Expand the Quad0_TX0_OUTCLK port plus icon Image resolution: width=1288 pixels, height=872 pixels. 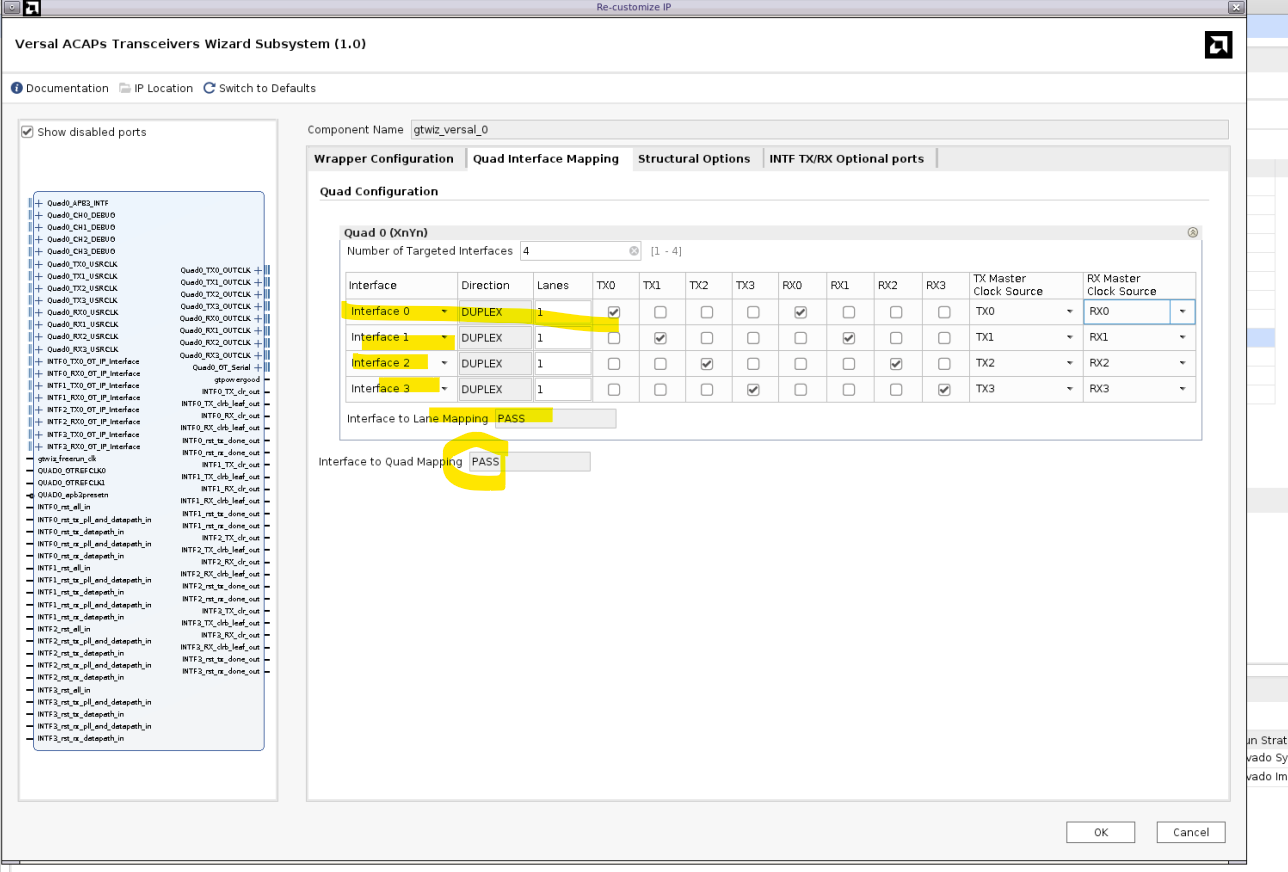point(258,270)
